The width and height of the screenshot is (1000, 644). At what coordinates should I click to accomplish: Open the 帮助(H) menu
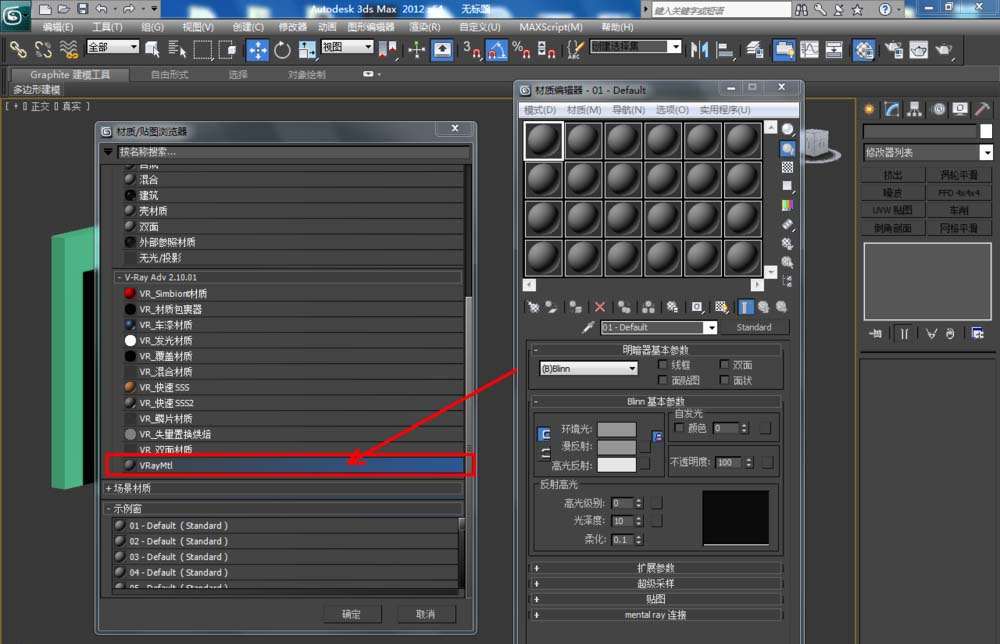(617, 27)
